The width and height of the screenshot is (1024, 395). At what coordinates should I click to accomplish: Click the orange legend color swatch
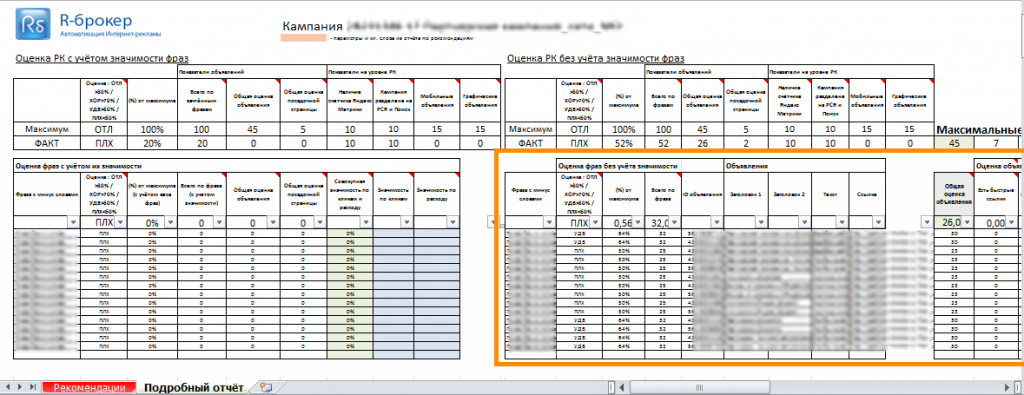pos(303,39)
